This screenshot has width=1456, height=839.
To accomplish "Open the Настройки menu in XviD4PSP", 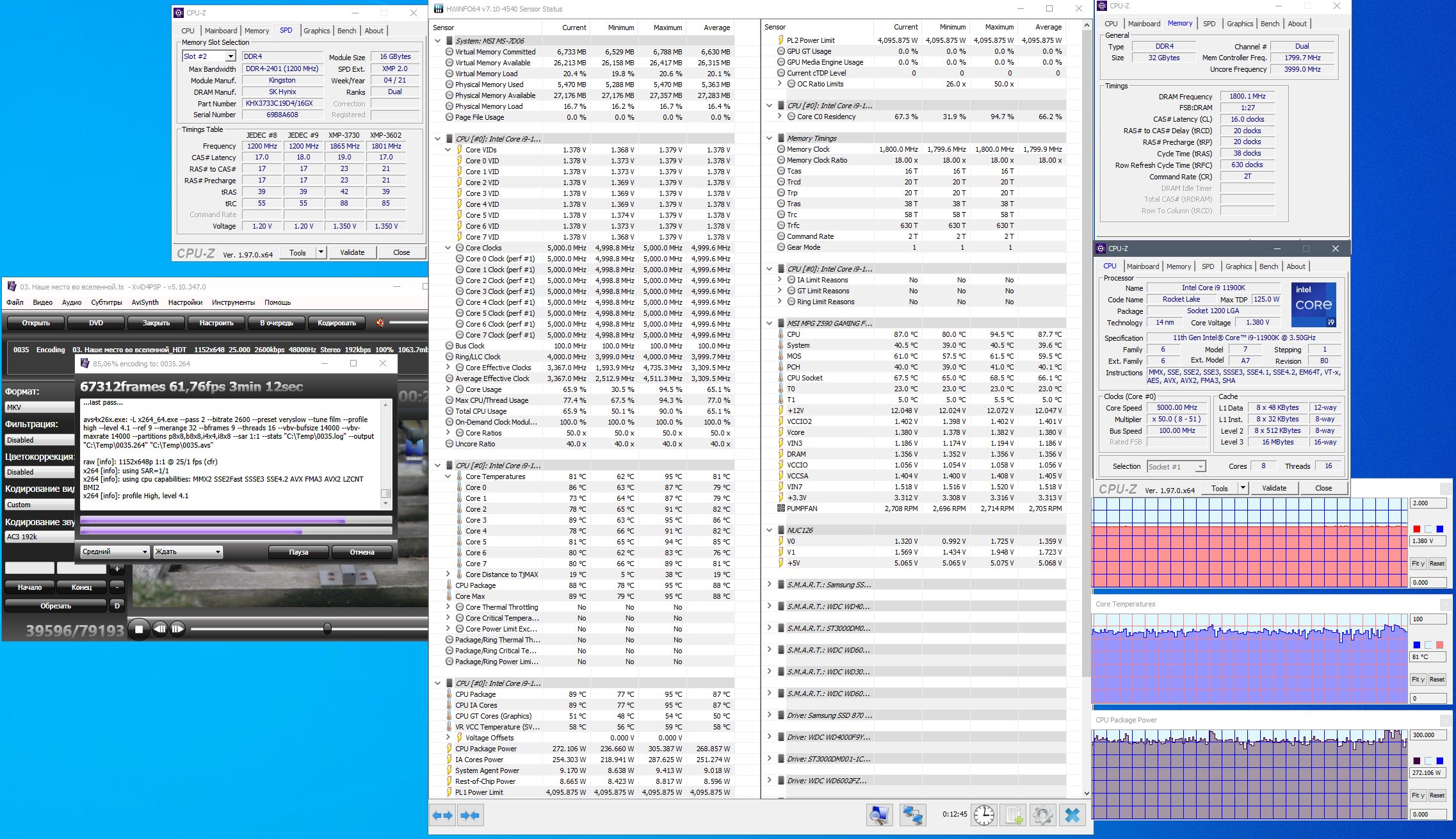I will 184,302.
